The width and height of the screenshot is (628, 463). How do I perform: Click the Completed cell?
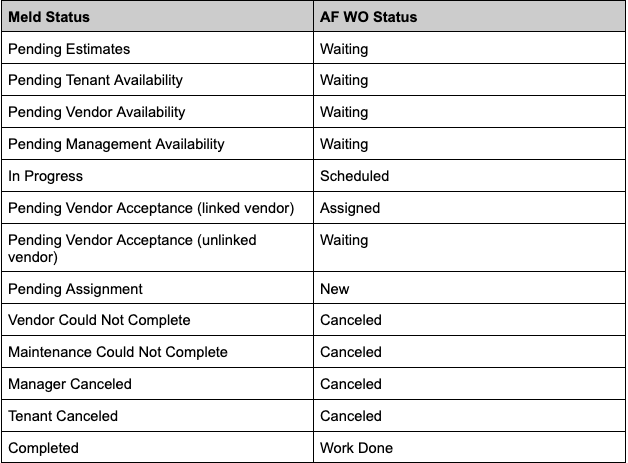pyautogui.click(x=43, y=448)
